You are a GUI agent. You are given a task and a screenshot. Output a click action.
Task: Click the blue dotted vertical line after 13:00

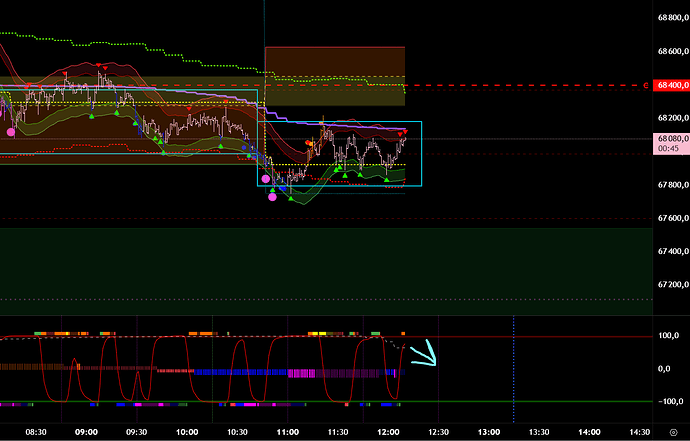pyautogui.click(x=513, y=370)
